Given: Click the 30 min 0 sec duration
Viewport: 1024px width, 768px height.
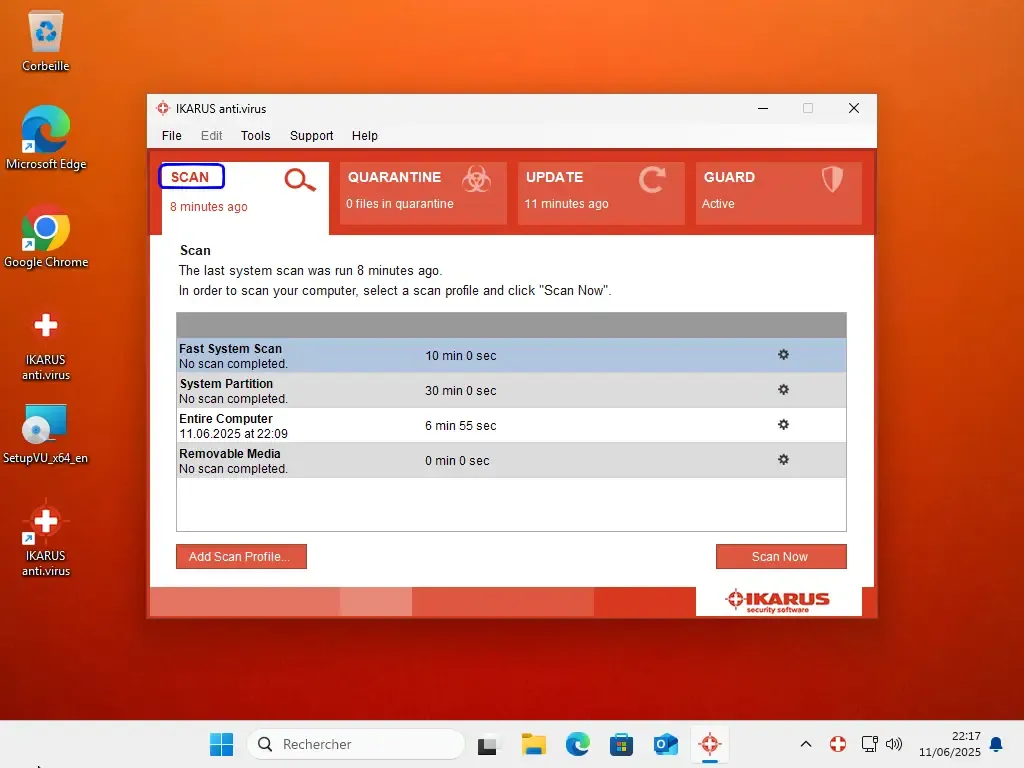Looking at the screenshot, I should [x=460, y=391].
